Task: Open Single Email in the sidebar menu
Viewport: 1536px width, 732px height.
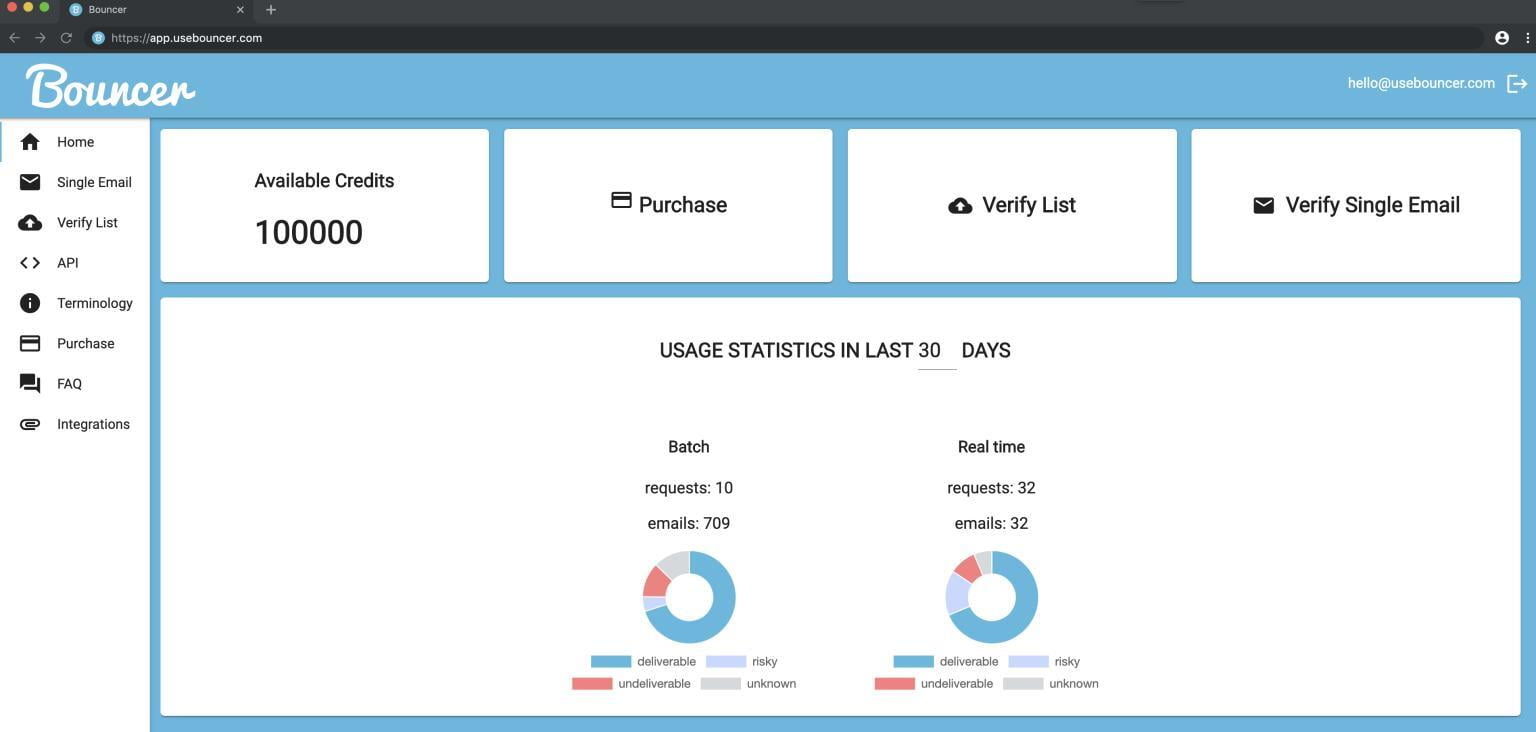Action: coord(75,182)
